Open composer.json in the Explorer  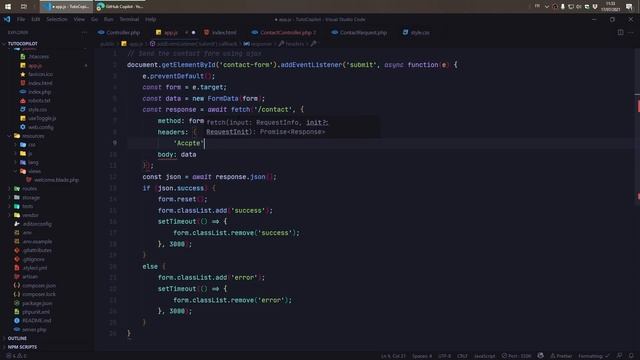pos(39,286)
